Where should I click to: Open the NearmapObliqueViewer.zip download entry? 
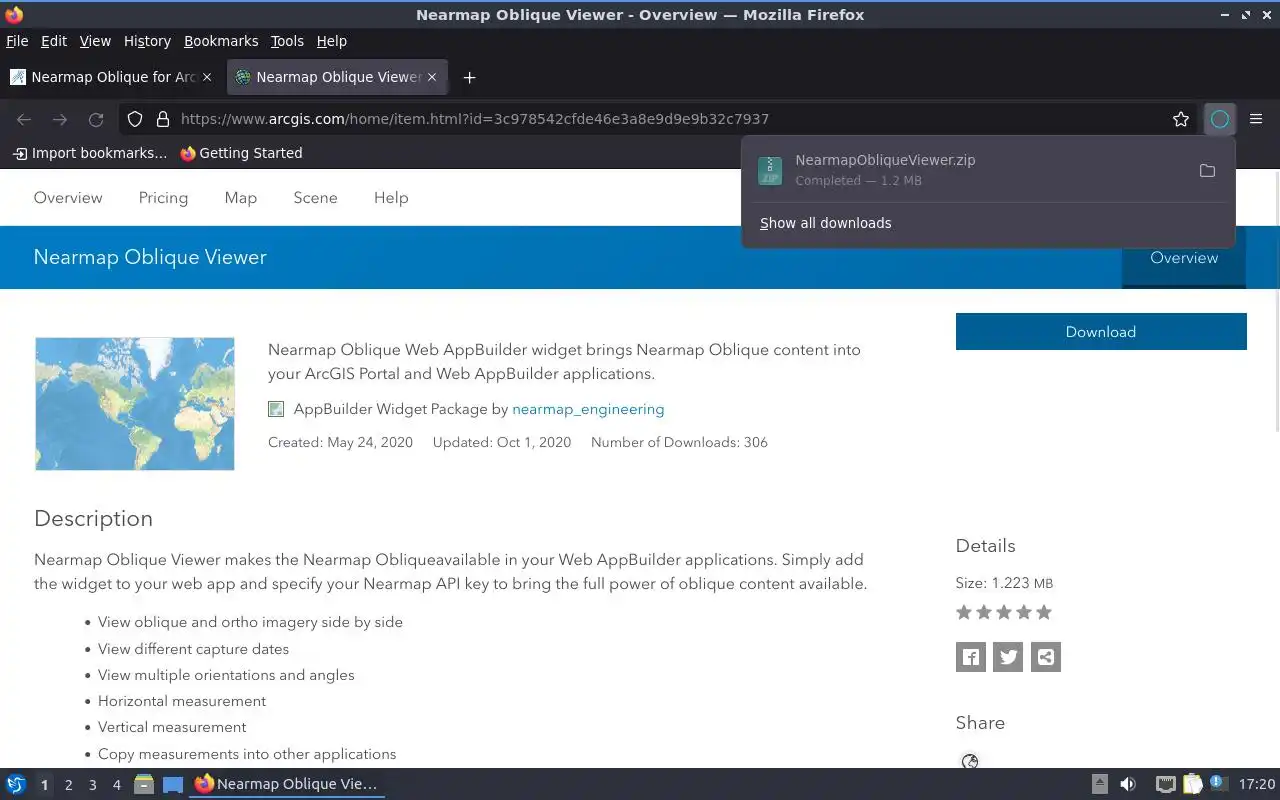(x=968, y=170)
